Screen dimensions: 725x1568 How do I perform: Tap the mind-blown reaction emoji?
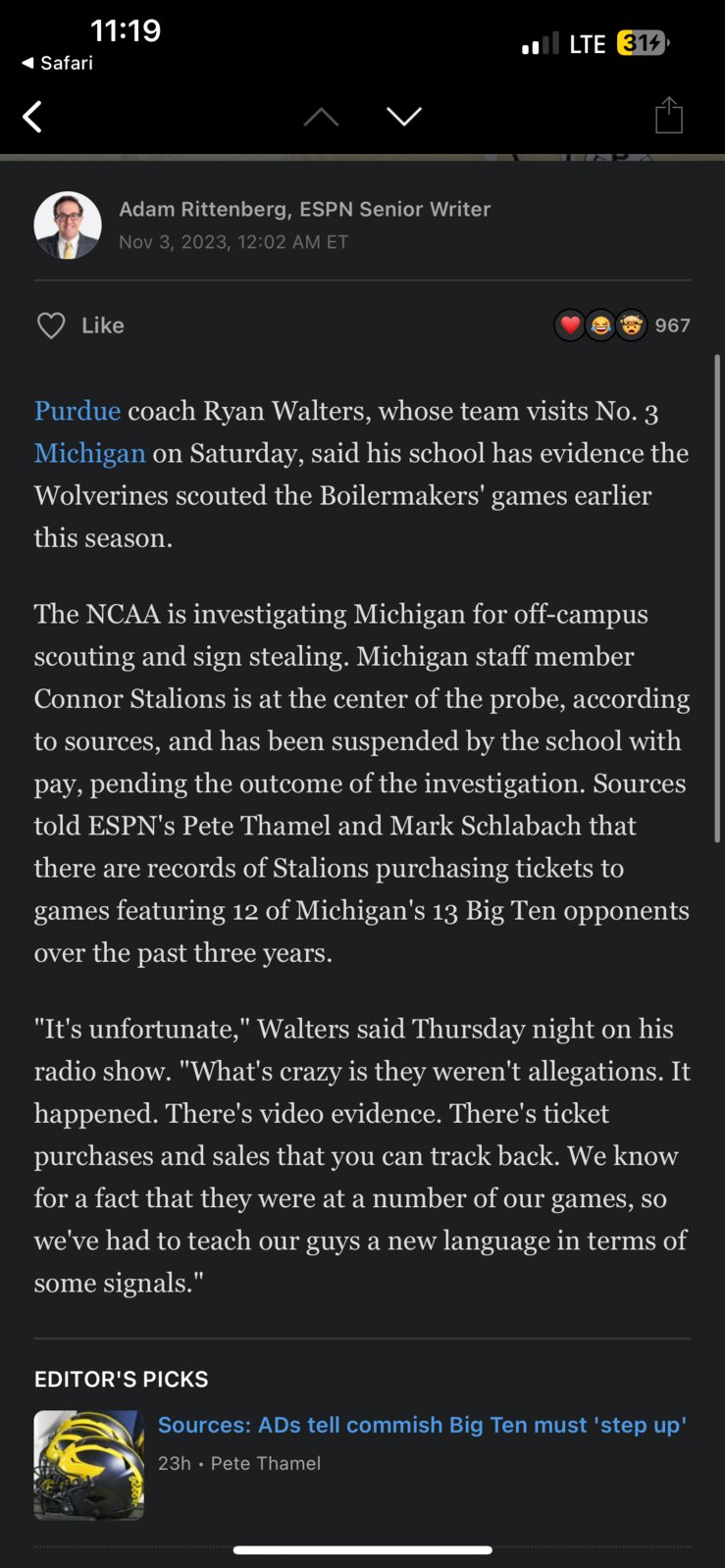click(x=631, y=325)
